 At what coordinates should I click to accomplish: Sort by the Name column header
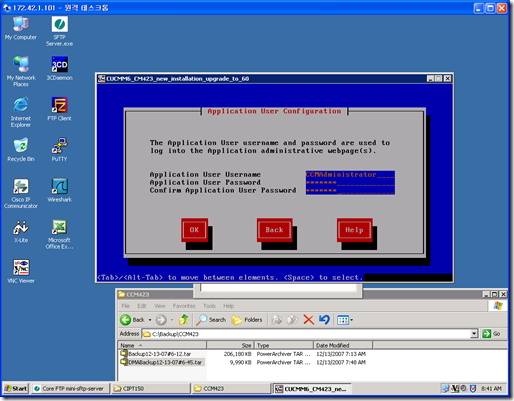click(162, 345)
